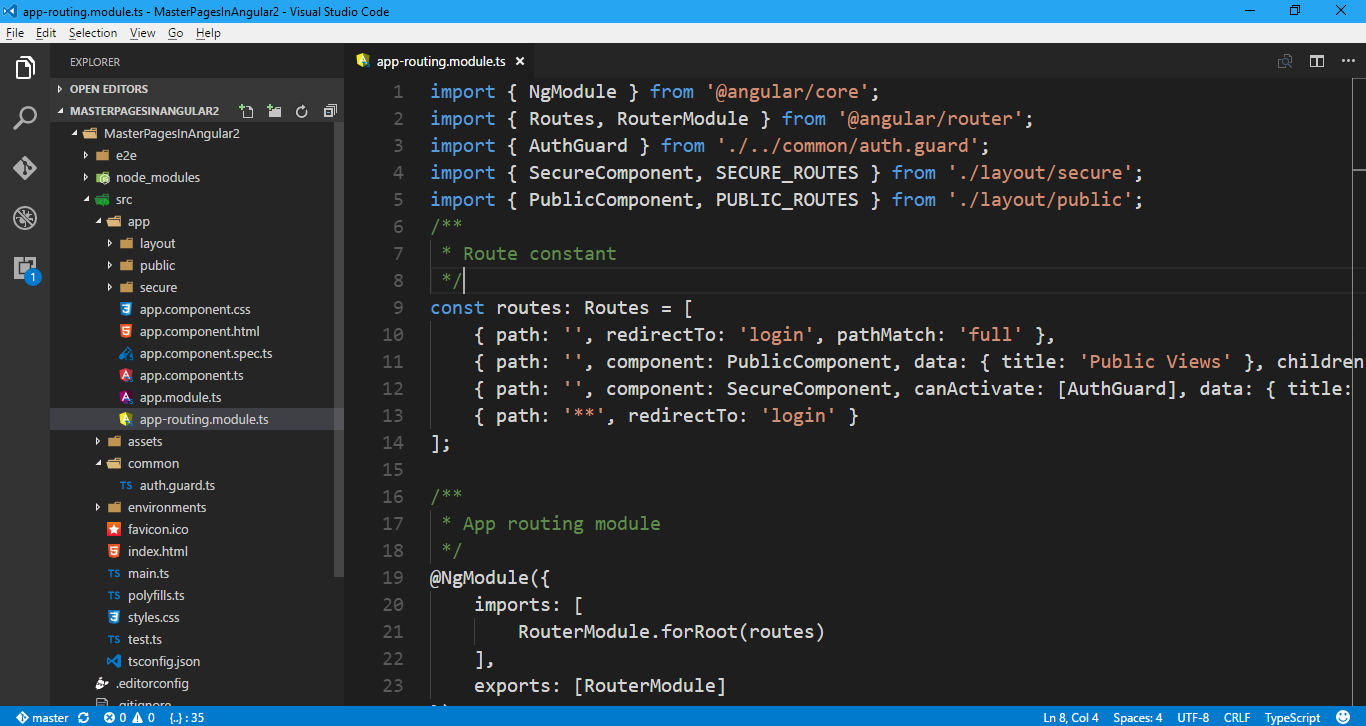The image size is (1366, 726).
Task: Open the Explorer view in activity bar
Action: 25,68
